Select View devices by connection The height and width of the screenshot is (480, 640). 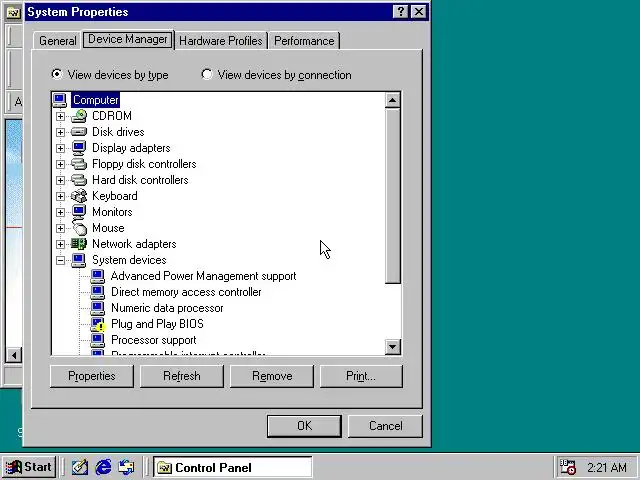tap(276, 75)
